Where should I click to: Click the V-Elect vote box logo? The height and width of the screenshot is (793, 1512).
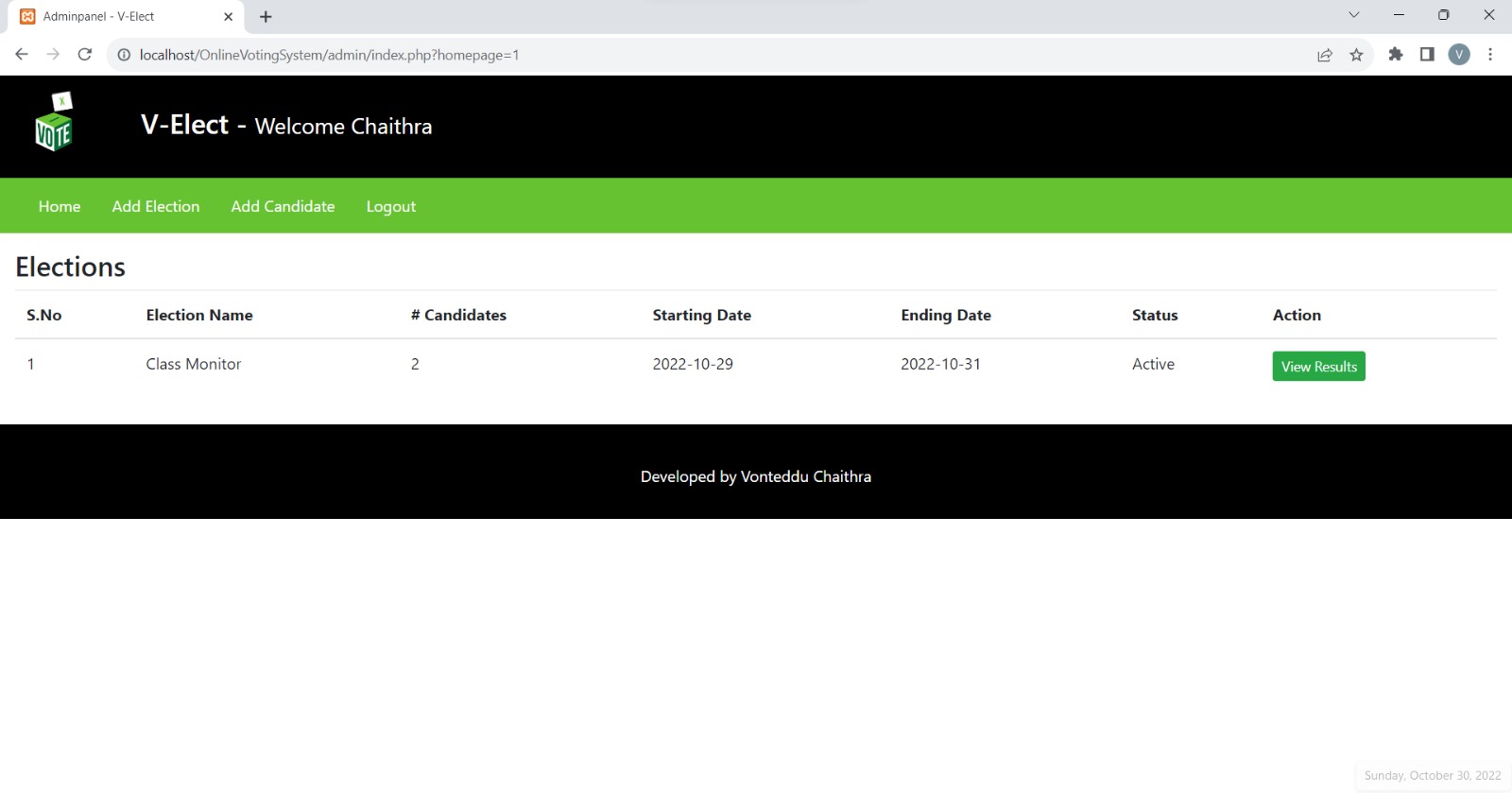click(x=54, y=122)
